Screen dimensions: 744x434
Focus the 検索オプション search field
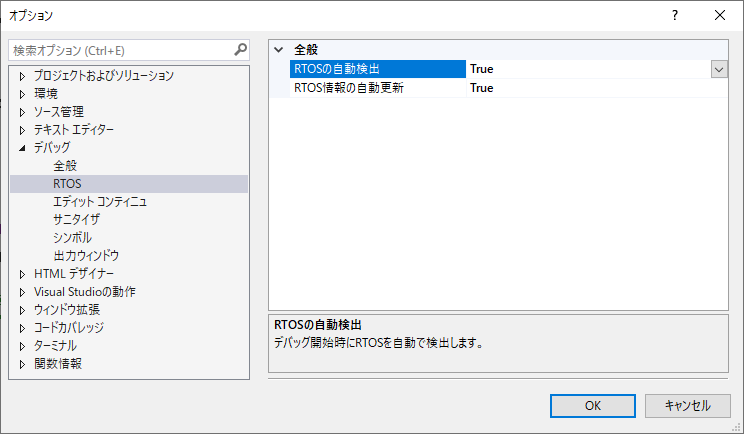(x=120, y=49)
